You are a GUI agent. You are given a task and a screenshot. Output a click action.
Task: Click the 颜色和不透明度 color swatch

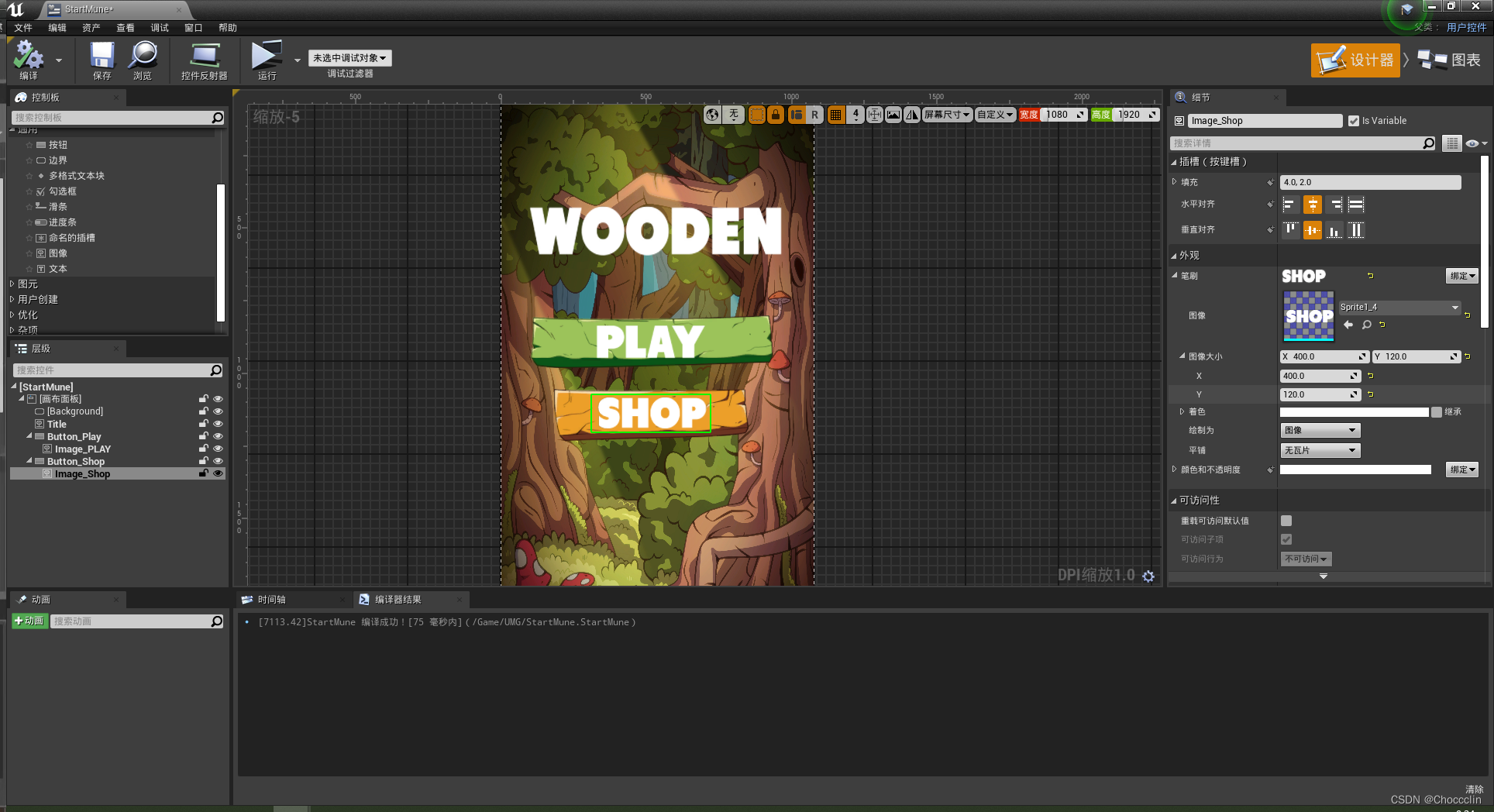tap(1355, 470)
